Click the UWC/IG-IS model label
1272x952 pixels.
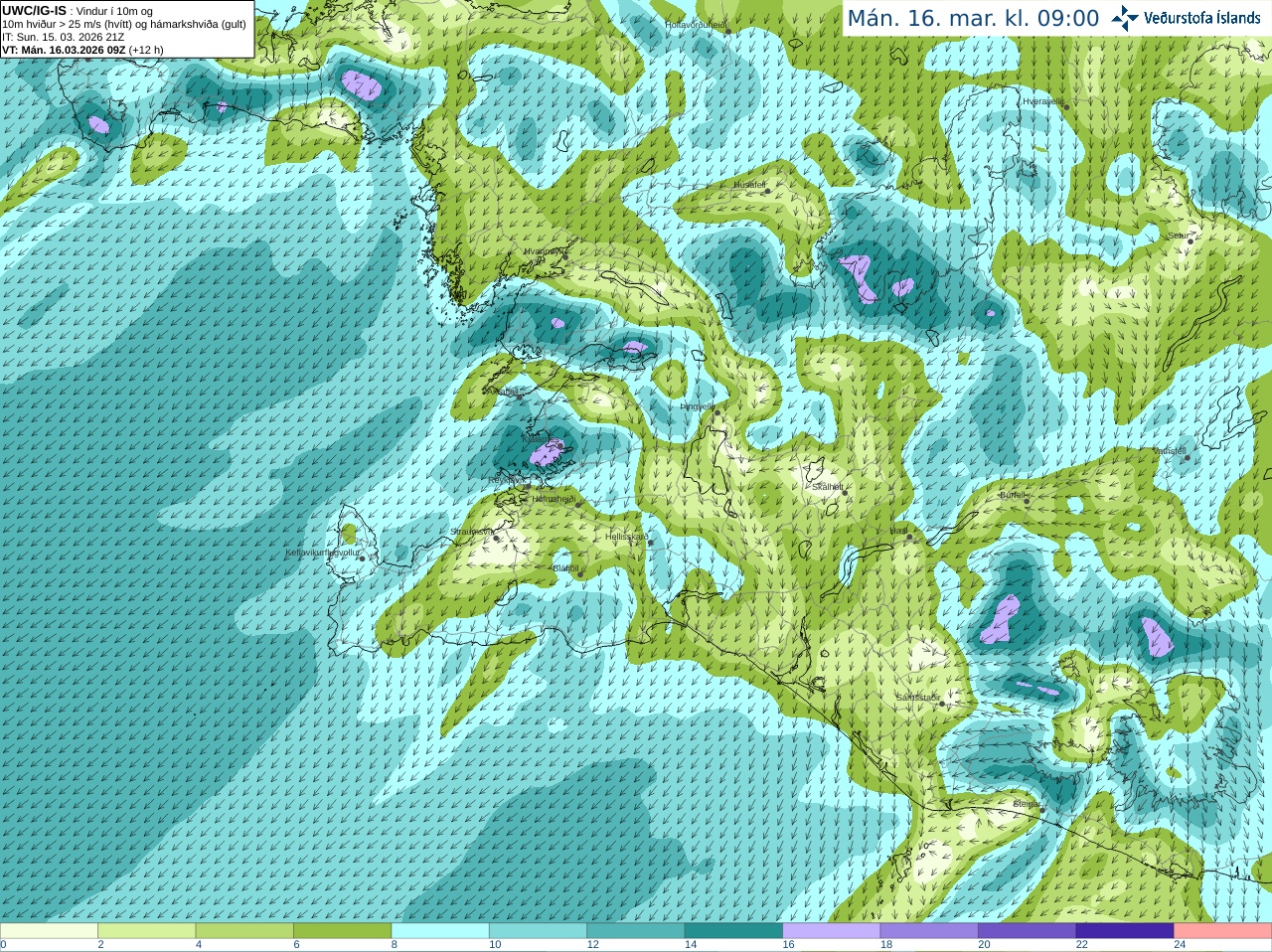34,10
